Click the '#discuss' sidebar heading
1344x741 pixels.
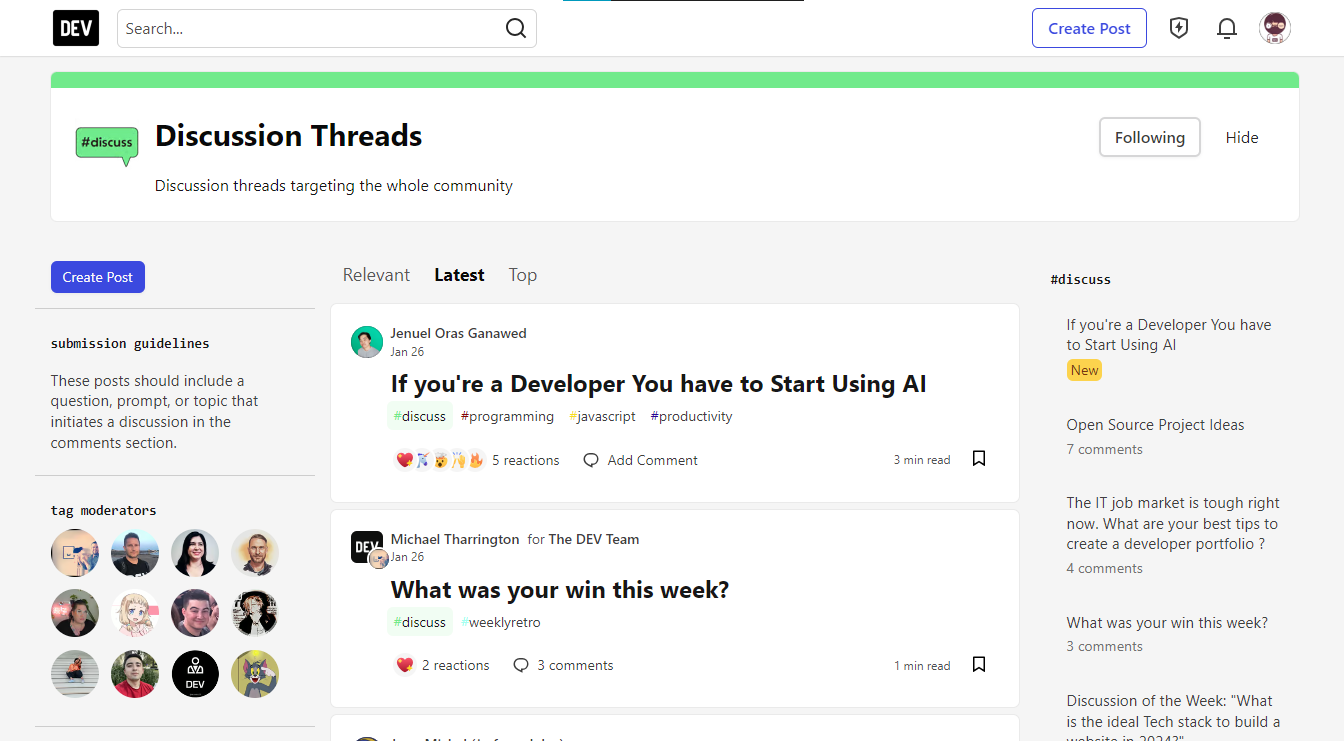pos(1081,279)
